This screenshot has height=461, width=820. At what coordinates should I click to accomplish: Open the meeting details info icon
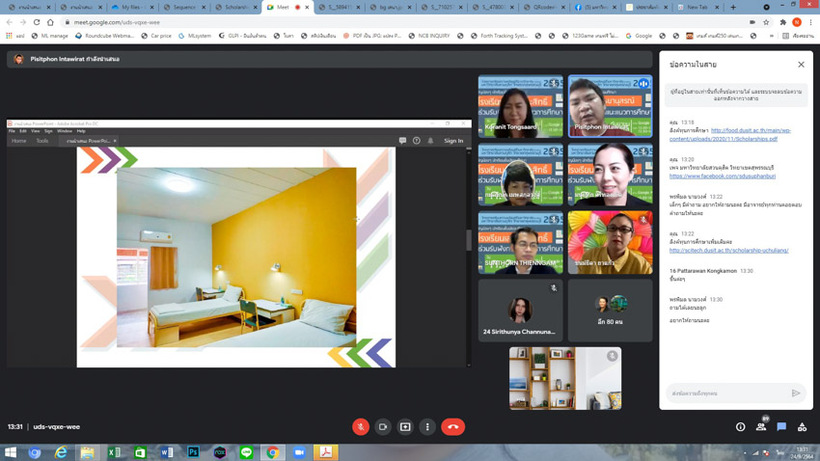(740, 426)
